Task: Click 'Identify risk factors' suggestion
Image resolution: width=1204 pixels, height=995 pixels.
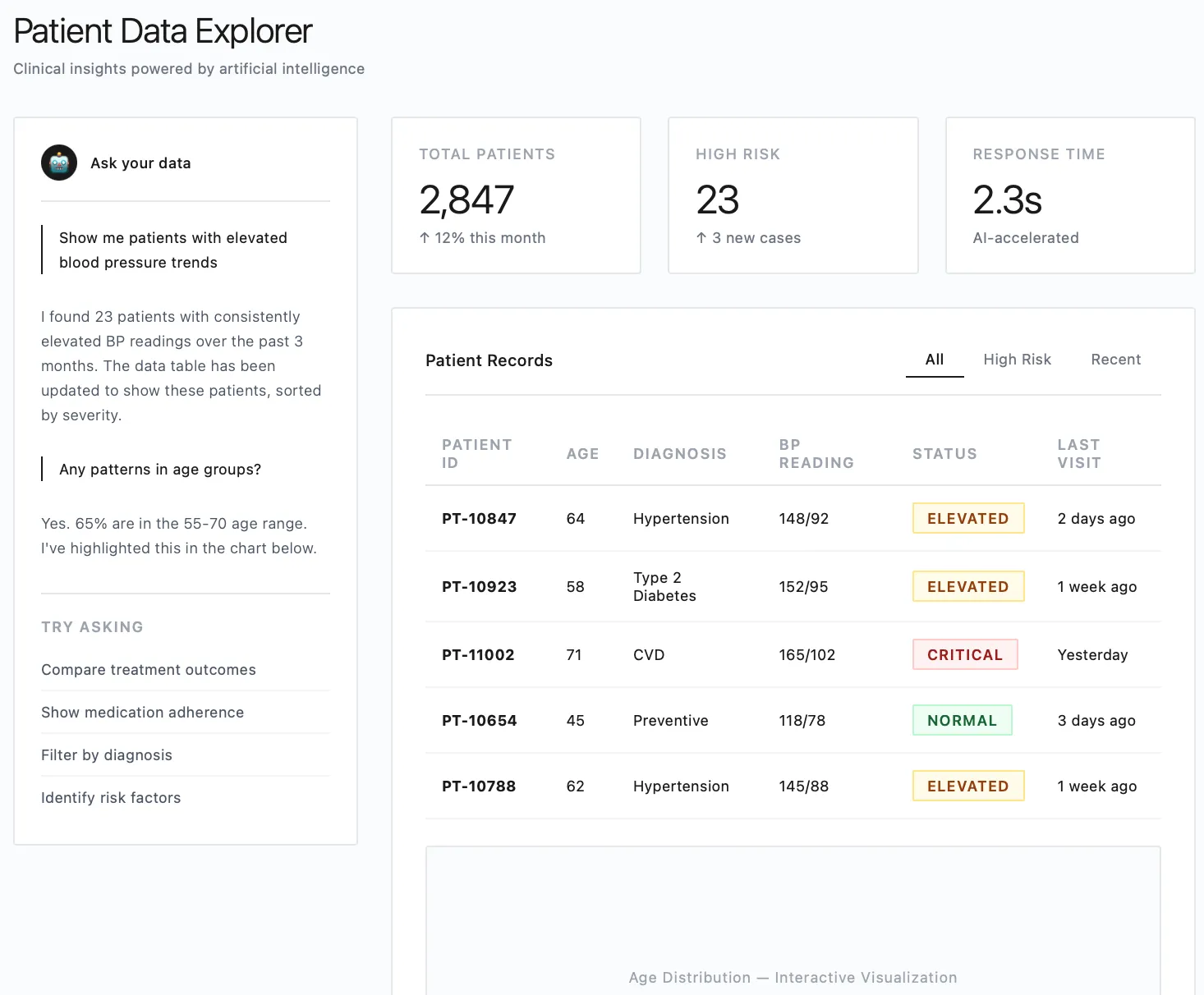Action: pyautogui.click(x=111, y=798)
